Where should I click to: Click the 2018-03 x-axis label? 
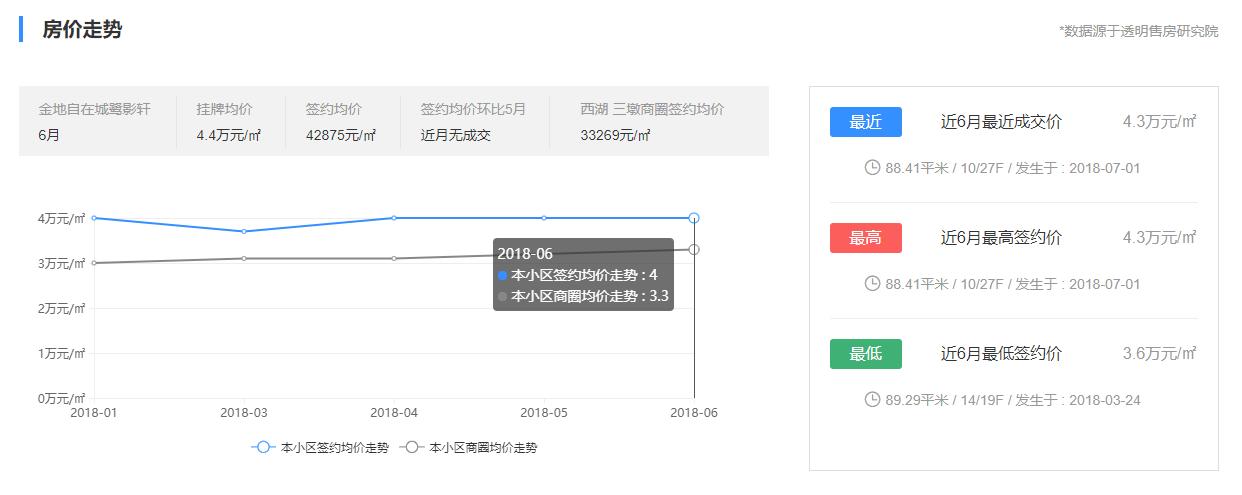pyautogui.click(x=244, y=412)
